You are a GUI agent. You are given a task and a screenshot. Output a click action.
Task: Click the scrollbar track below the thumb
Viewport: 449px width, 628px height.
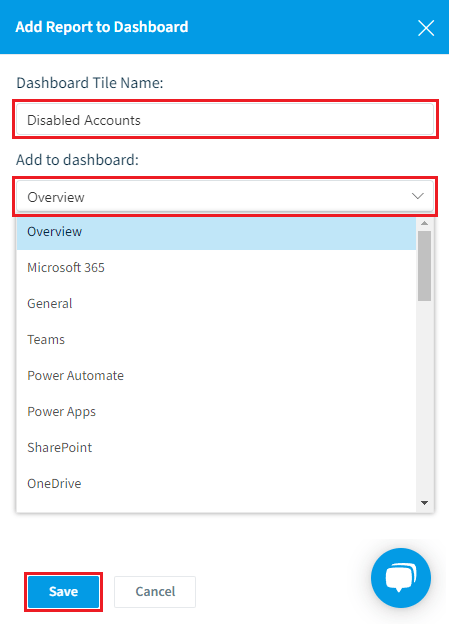point(425,399)
